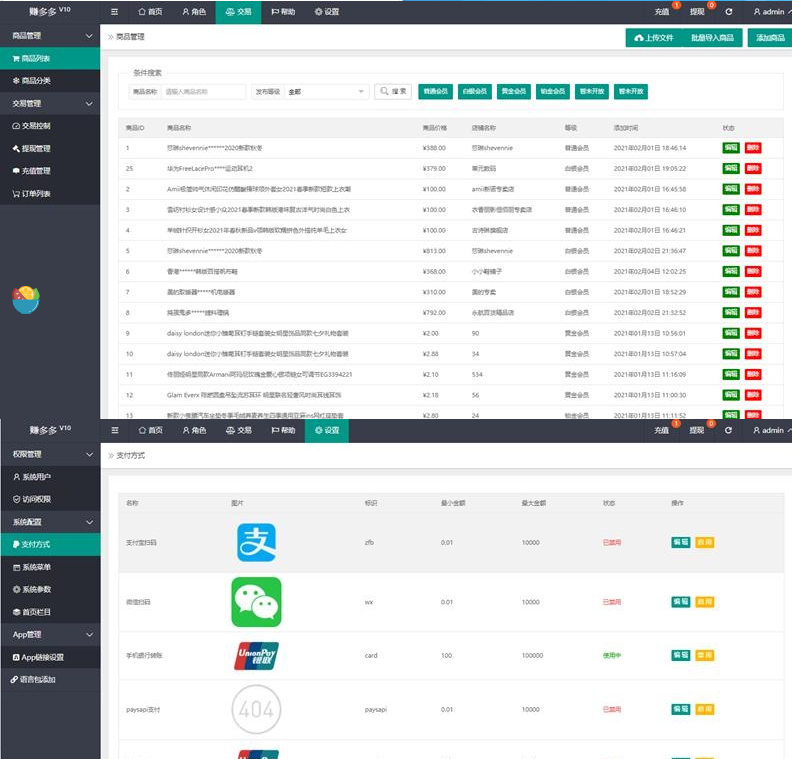Disable the 手机银行转账 payment method
This screenshot has width=792, height=759.
pyautogui.click(x=704, y=655)
